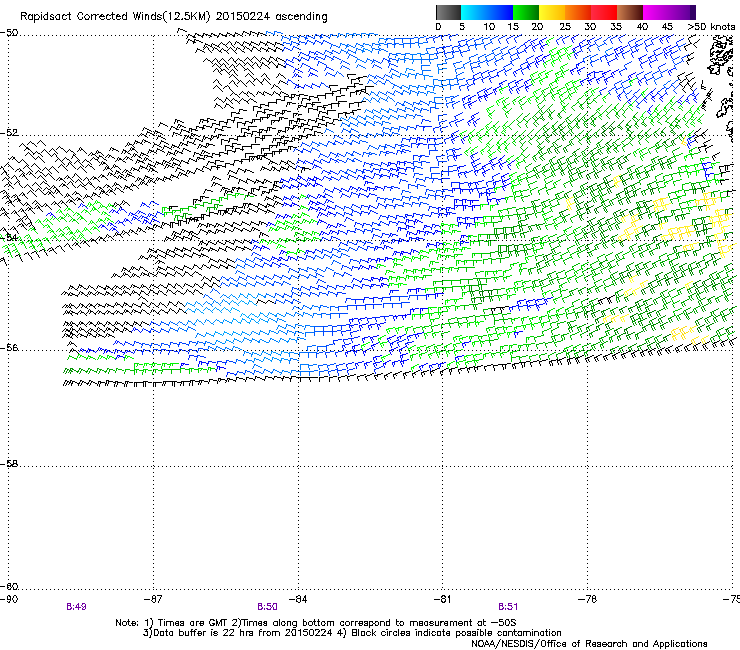Click the note 'Times are GMT'

click(193, 623)
